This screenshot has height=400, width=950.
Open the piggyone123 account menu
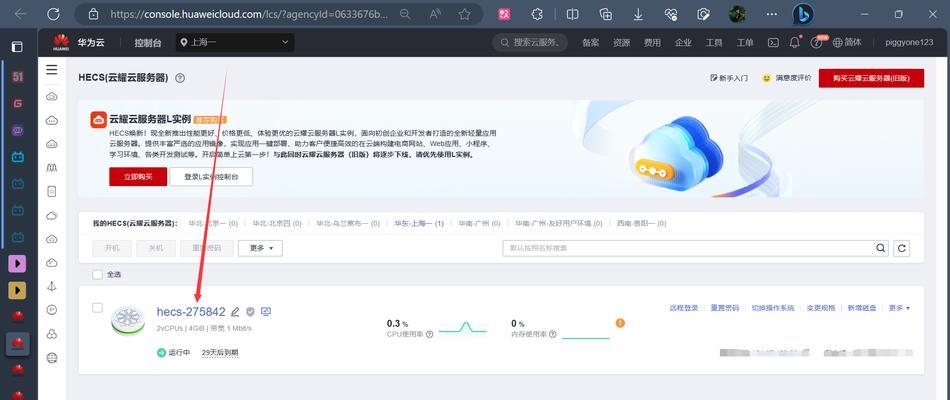909,42
